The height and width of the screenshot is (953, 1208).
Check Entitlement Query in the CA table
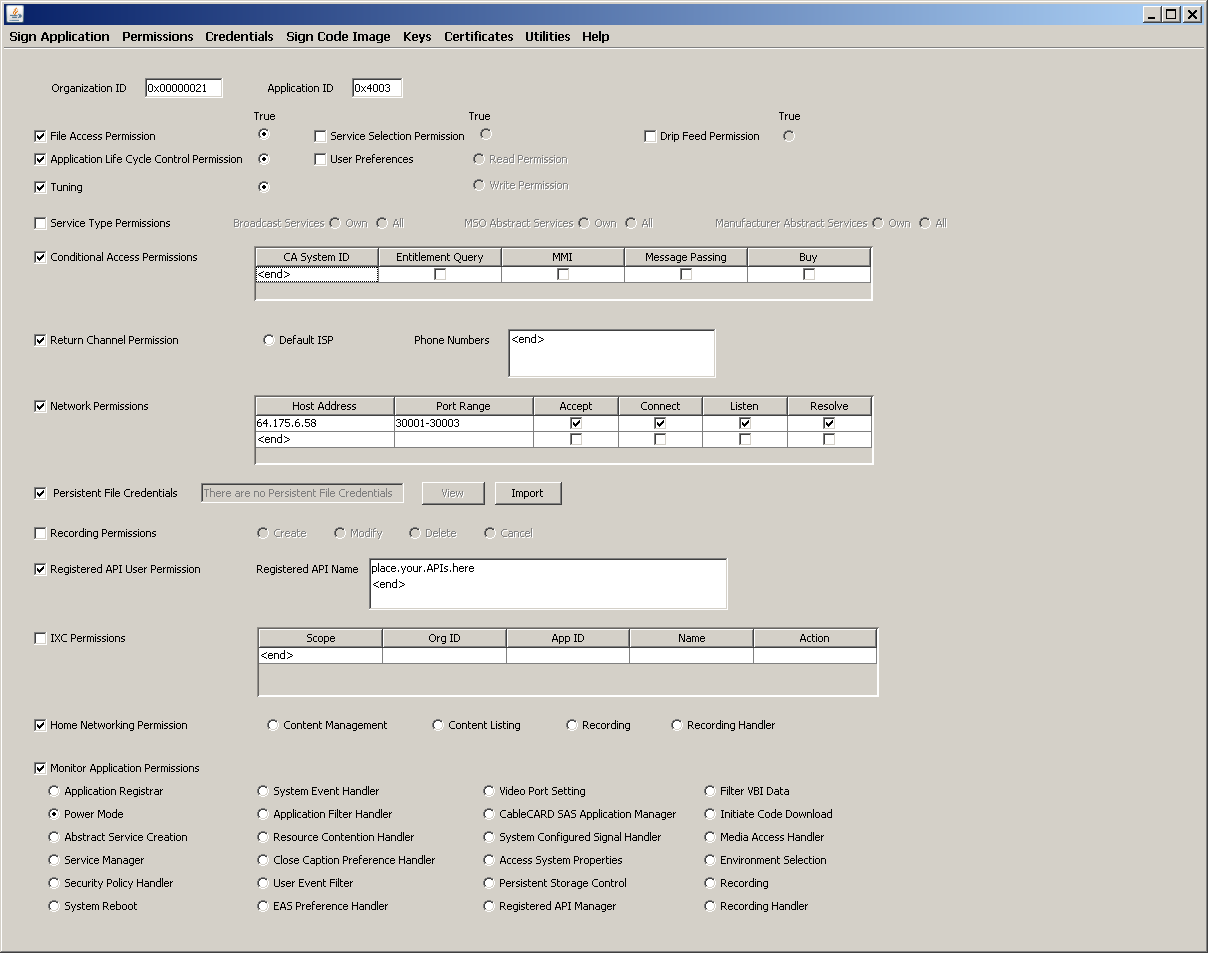(x=440, y=274)
